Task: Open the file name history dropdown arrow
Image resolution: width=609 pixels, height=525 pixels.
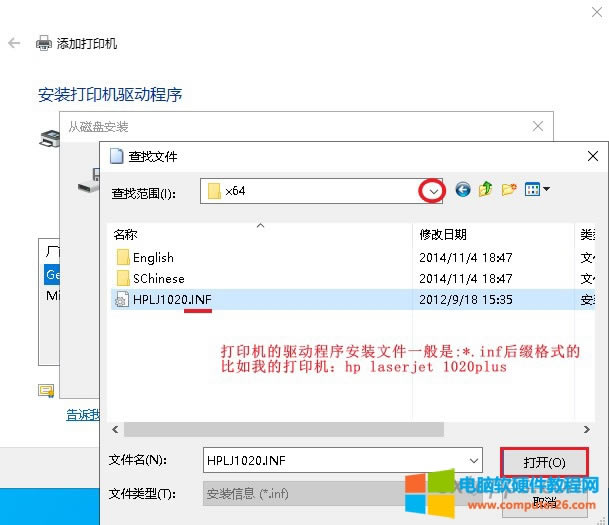Action: (x=474, y=461)
